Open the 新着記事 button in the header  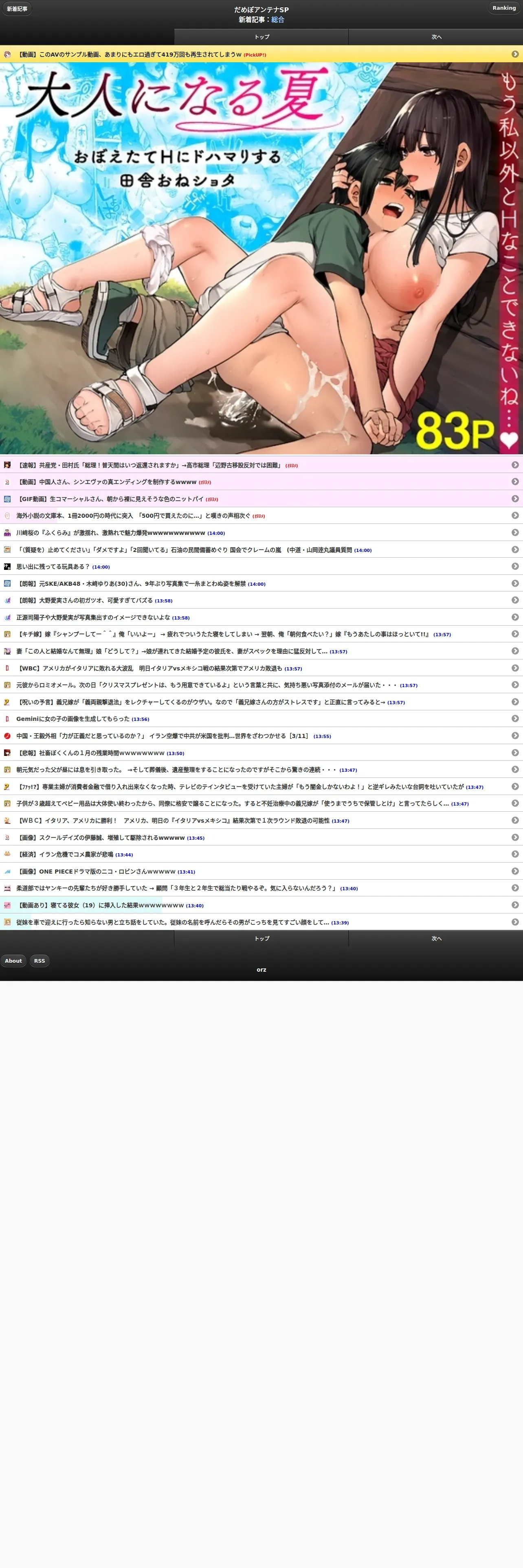16,9
